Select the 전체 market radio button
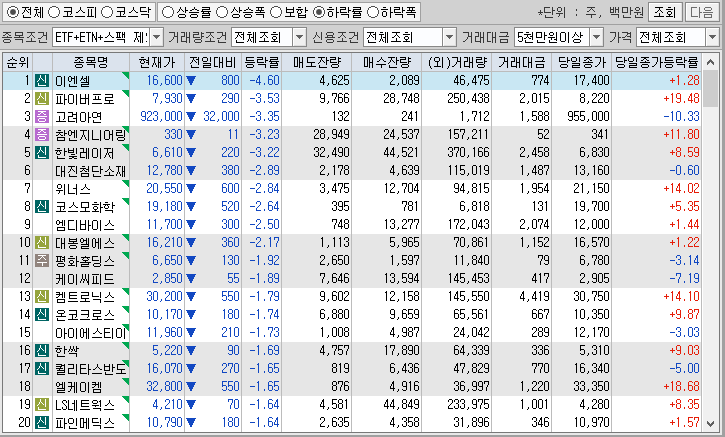 pyautogui.click(x=13, y=12)
